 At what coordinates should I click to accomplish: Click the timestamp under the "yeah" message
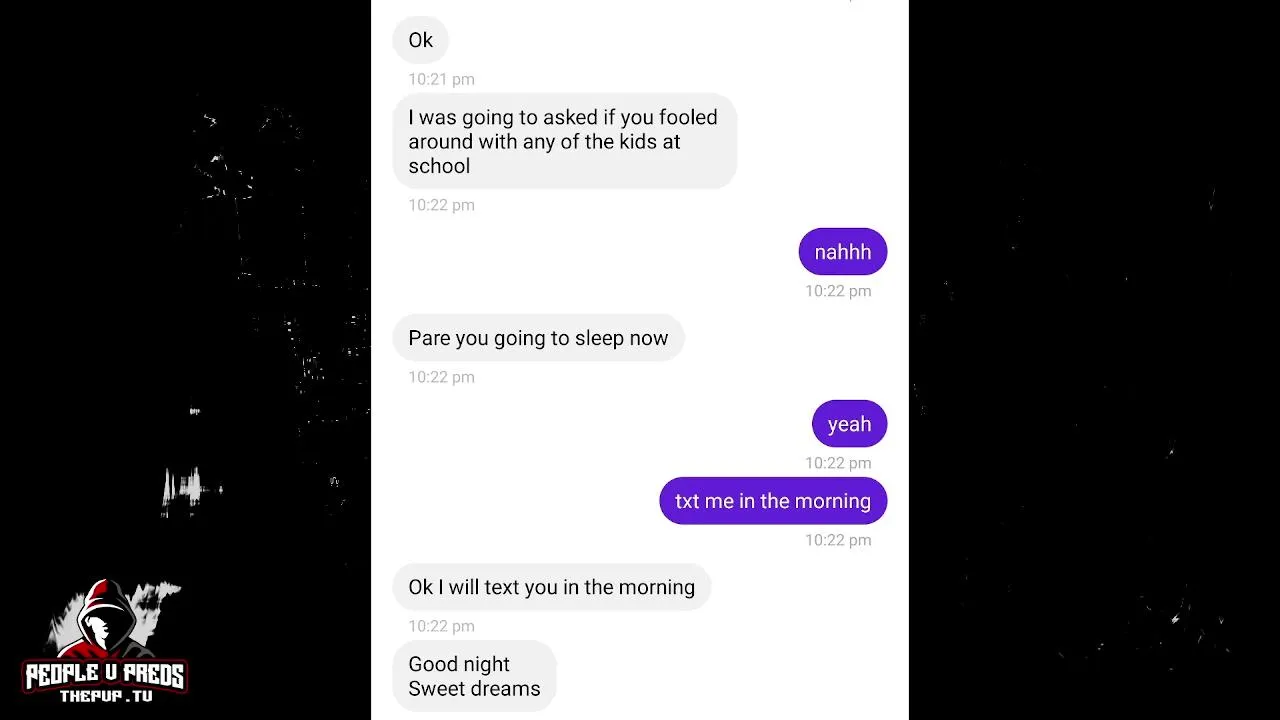click(x=838, y=463)
